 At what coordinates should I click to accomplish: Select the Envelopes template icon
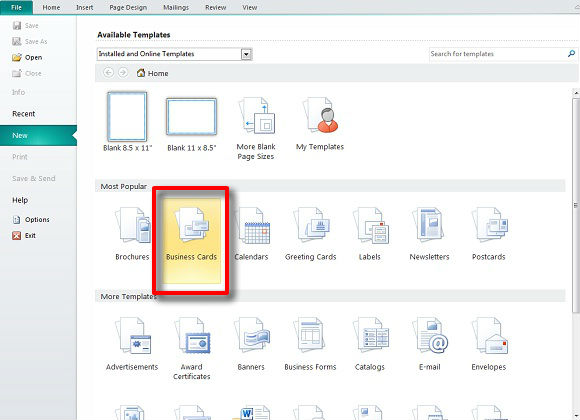[489, 336]
